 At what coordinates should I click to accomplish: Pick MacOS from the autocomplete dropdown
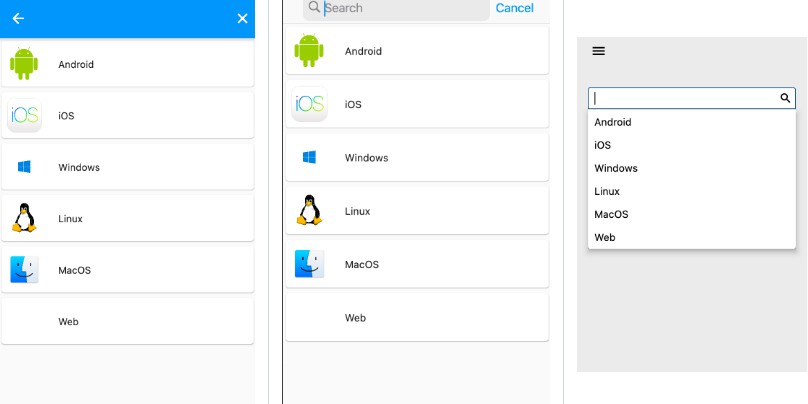[x=692, y=214]
